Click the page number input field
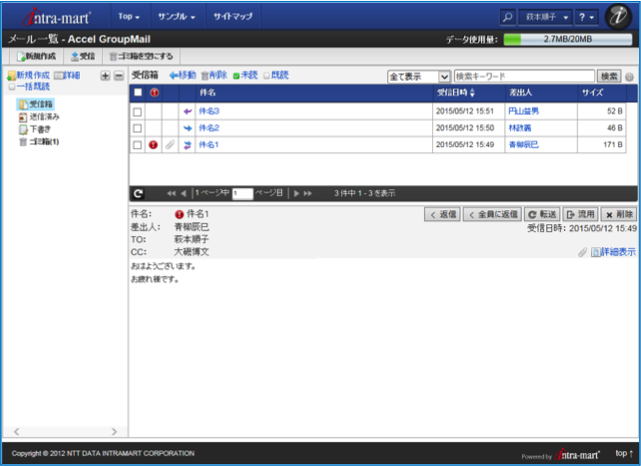Viewport: 641px width, 466px height. [242, 193]
